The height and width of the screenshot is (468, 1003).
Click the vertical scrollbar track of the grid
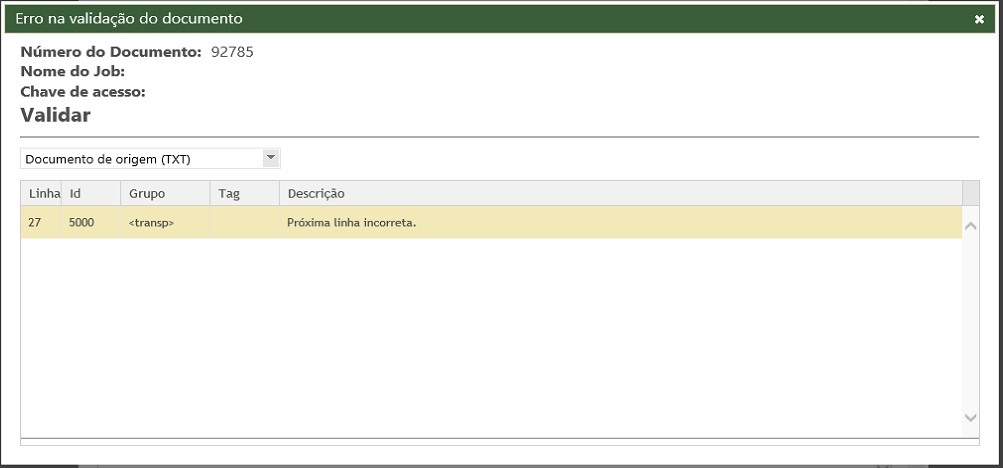[970, 320]
